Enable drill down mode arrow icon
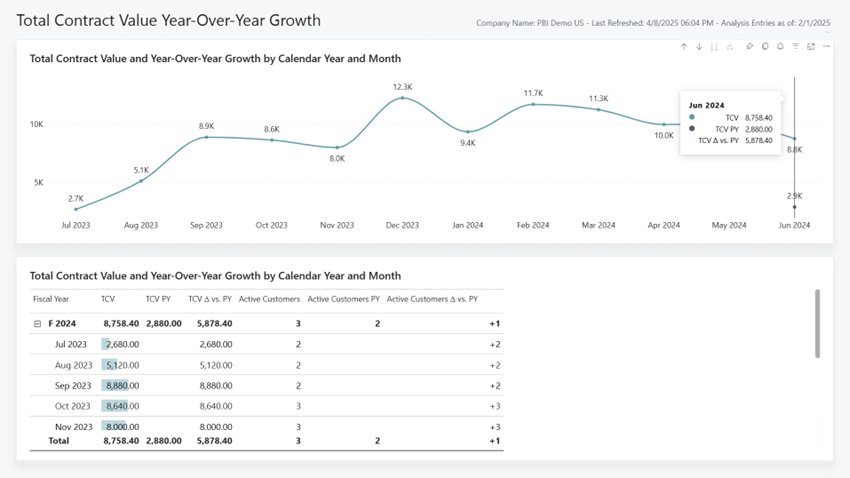Image resolution: width=850 pixels, height=478 pixels. tap(699, 47)
